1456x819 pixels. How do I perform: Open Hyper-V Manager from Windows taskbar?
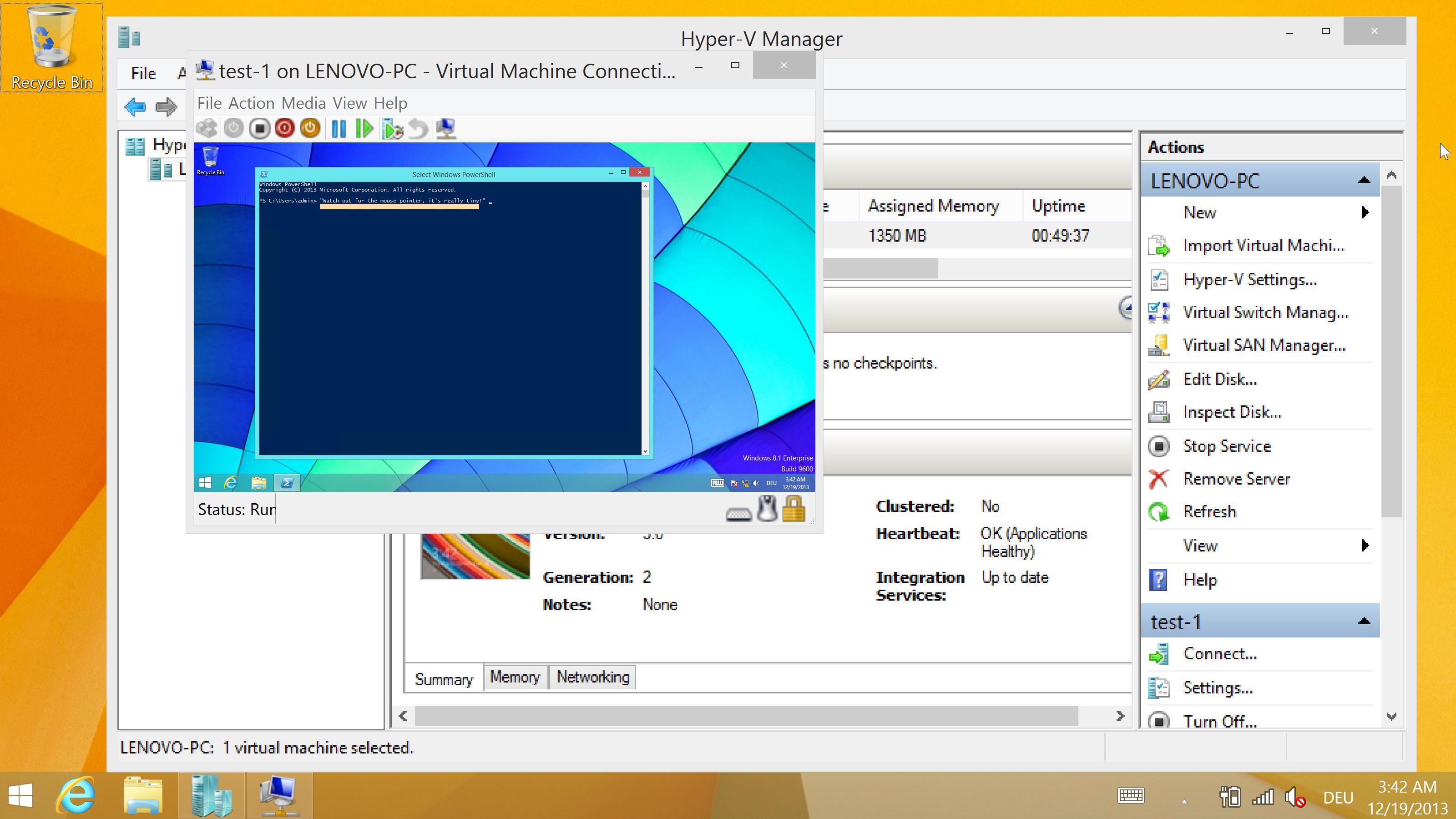click(x=212, y=795)
